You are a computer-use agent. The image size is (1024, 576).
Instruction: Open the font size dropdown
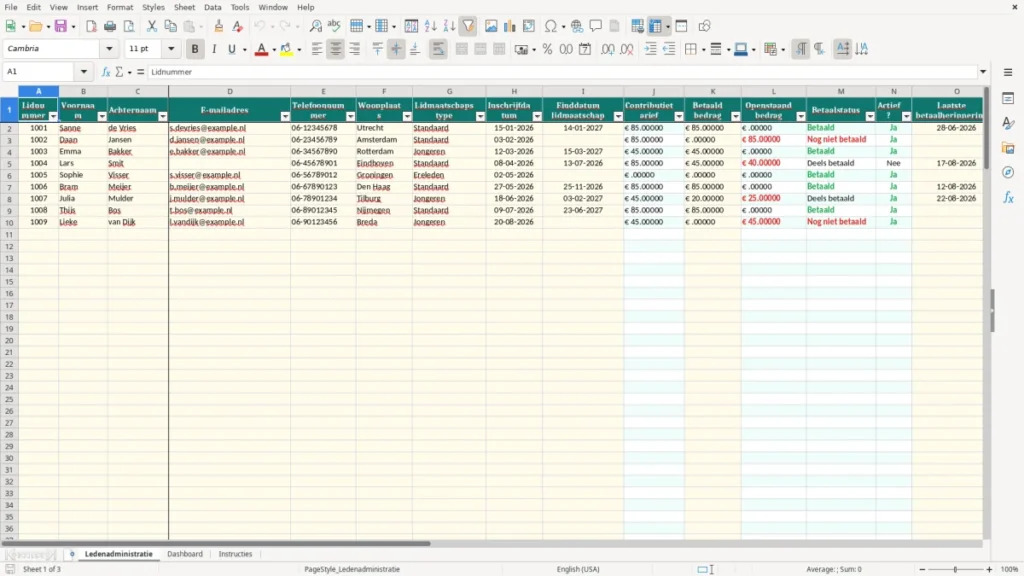tap(171, 48)
